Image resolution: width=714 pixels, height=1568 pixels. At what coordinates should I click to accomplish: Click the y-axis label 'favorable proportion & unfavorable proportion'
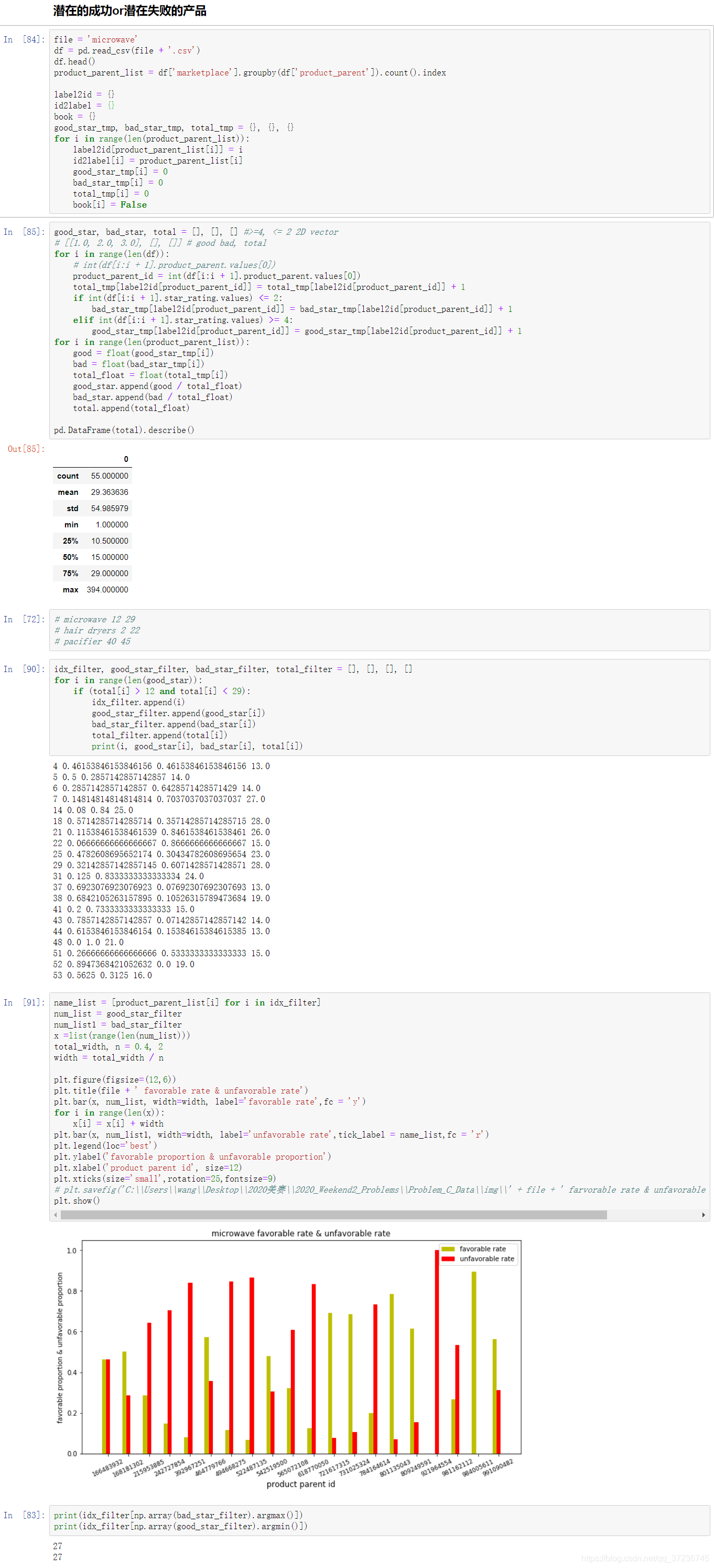60,1348
